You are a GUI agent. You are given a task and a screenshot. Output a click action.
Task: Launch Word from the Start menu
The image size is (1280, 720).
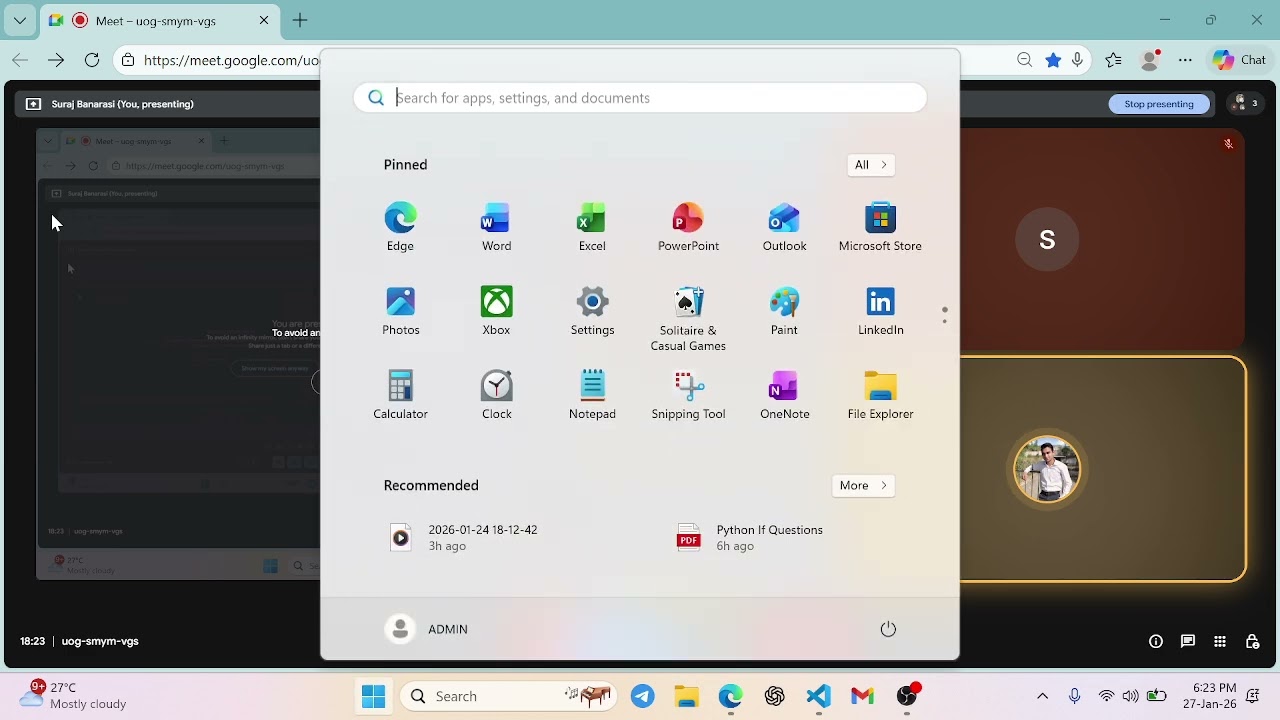coord(496,227)
